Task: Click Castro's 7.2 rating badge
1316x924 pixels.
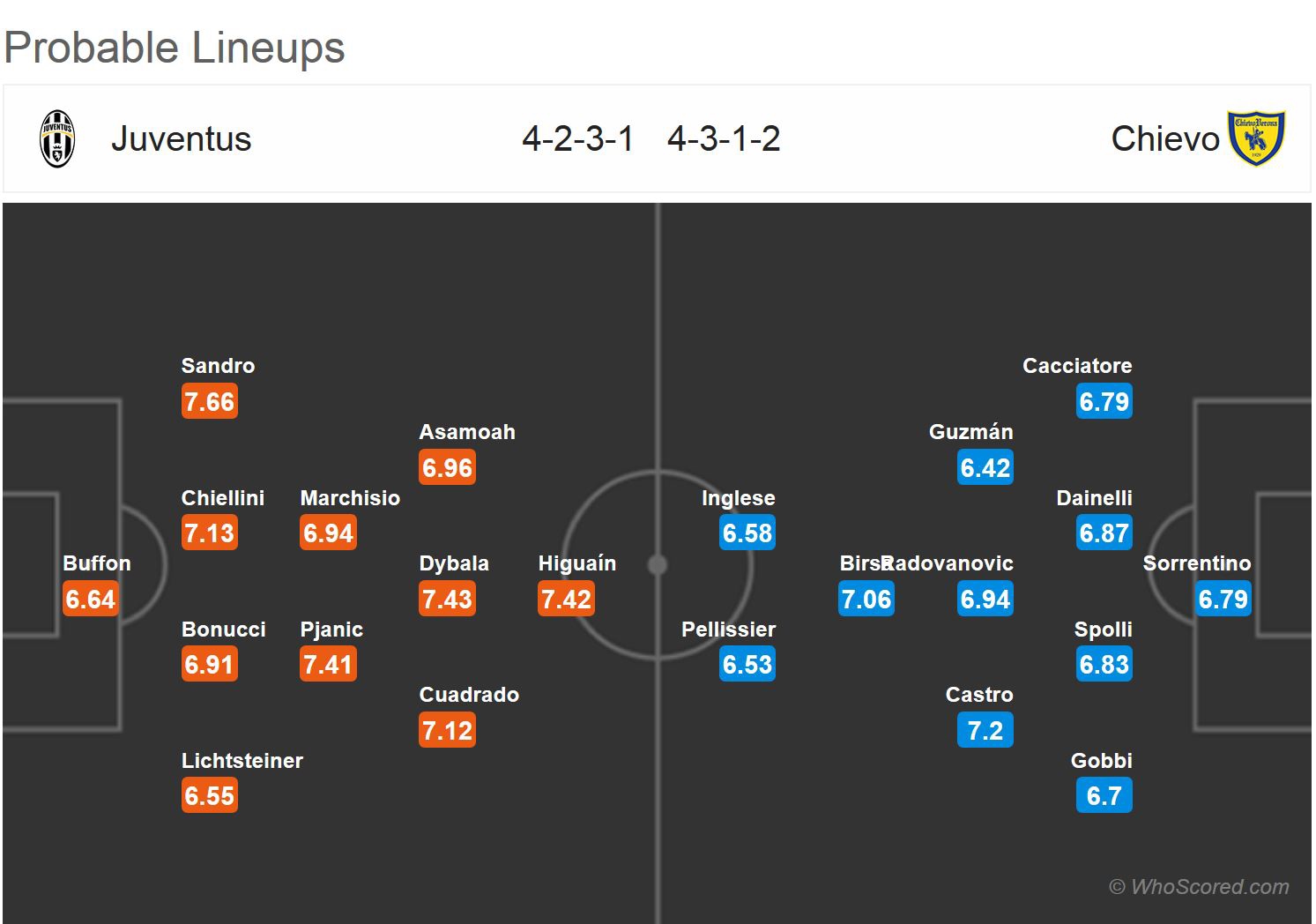Action: click(x=985, y=731)
